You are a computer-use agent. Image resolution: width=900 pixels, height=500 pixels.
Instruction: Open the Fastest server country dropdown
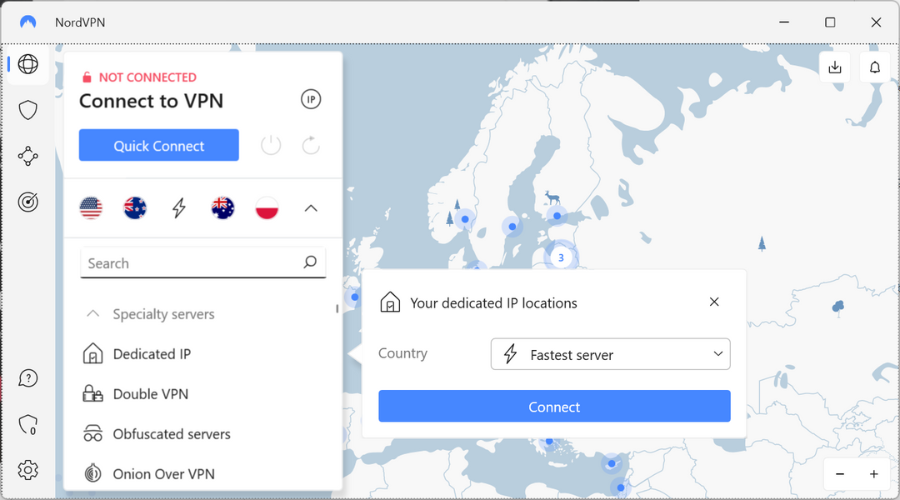click(610, 354)
